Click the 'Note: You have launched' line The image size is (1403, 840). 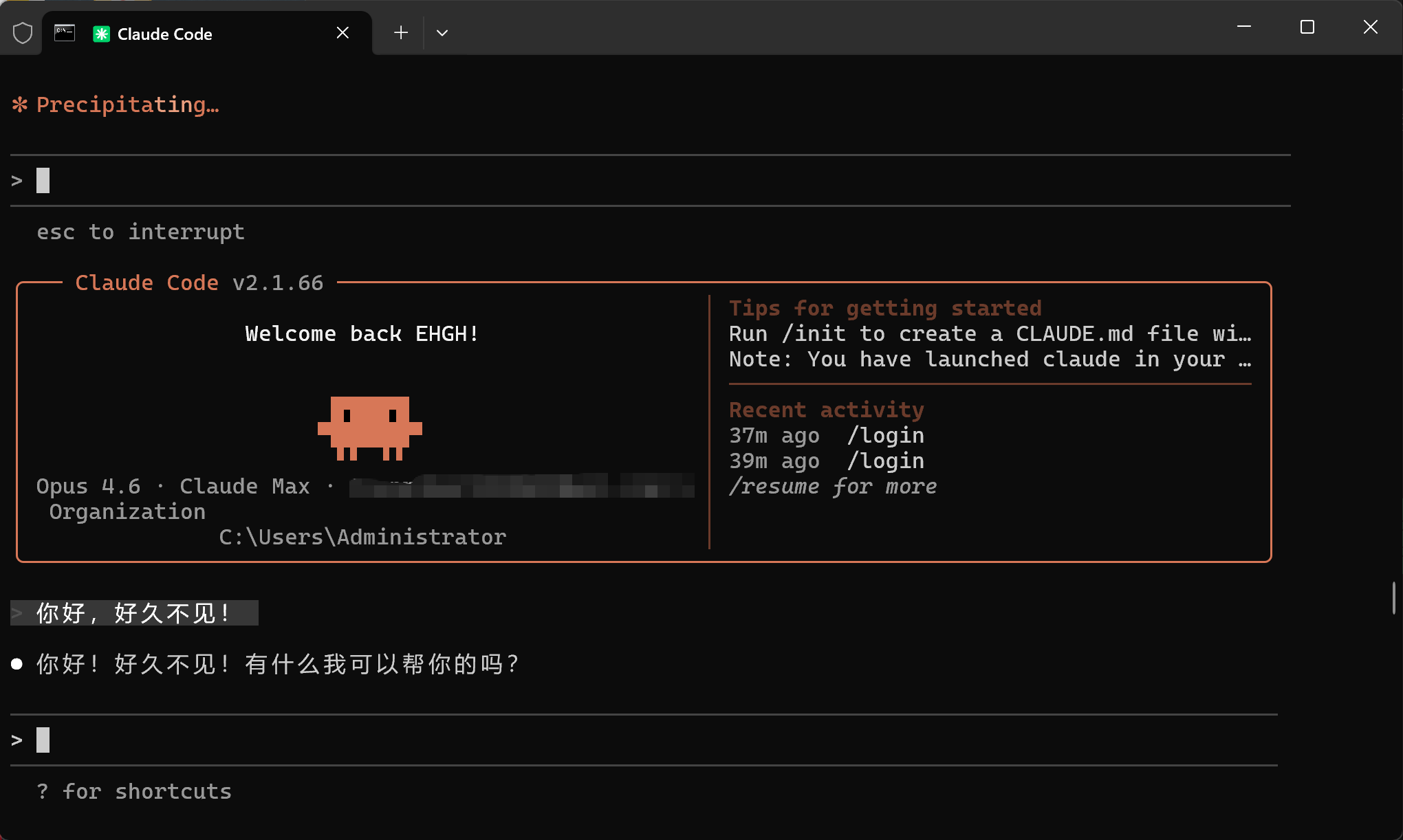pos(990,359)
